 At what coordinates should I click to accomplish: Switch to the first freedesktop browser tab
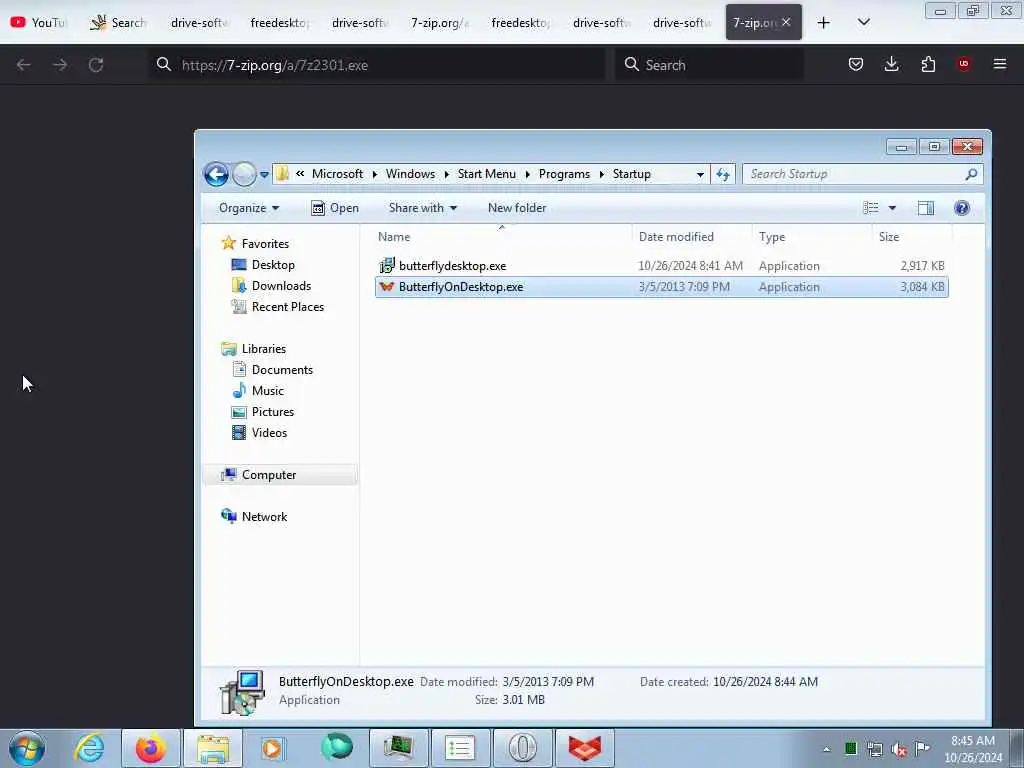pos(279,23)
